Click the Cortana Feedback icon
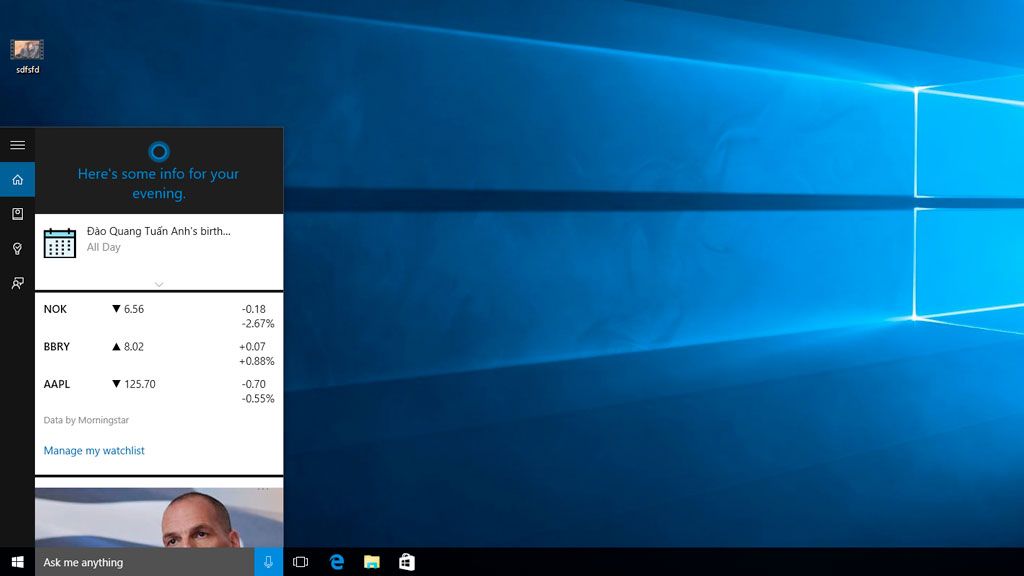This screenshot has width=1024, height=576. (17, 283)
